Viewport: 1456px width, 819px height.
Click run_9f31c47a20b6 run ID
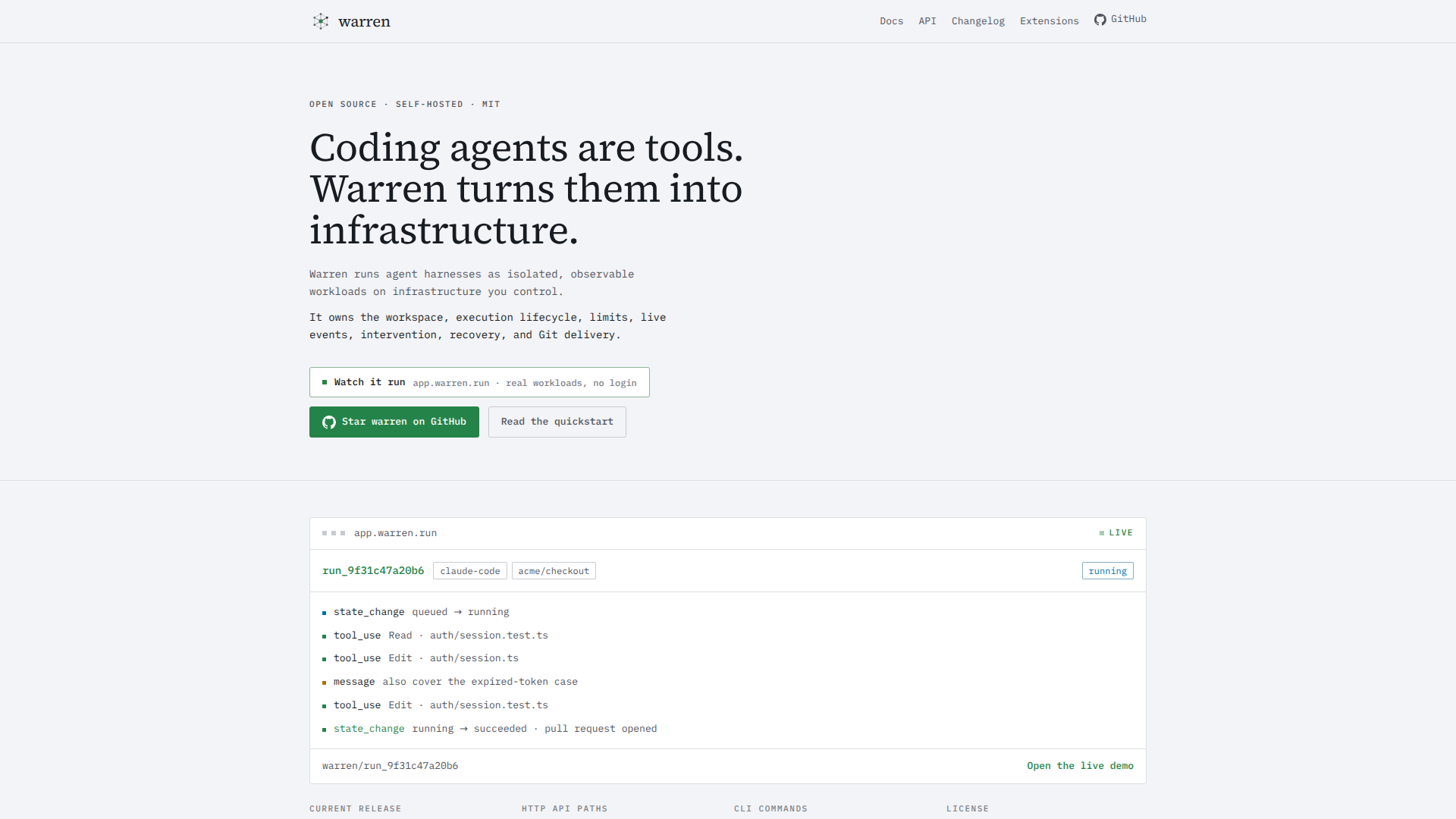click(x=373, y=571)
